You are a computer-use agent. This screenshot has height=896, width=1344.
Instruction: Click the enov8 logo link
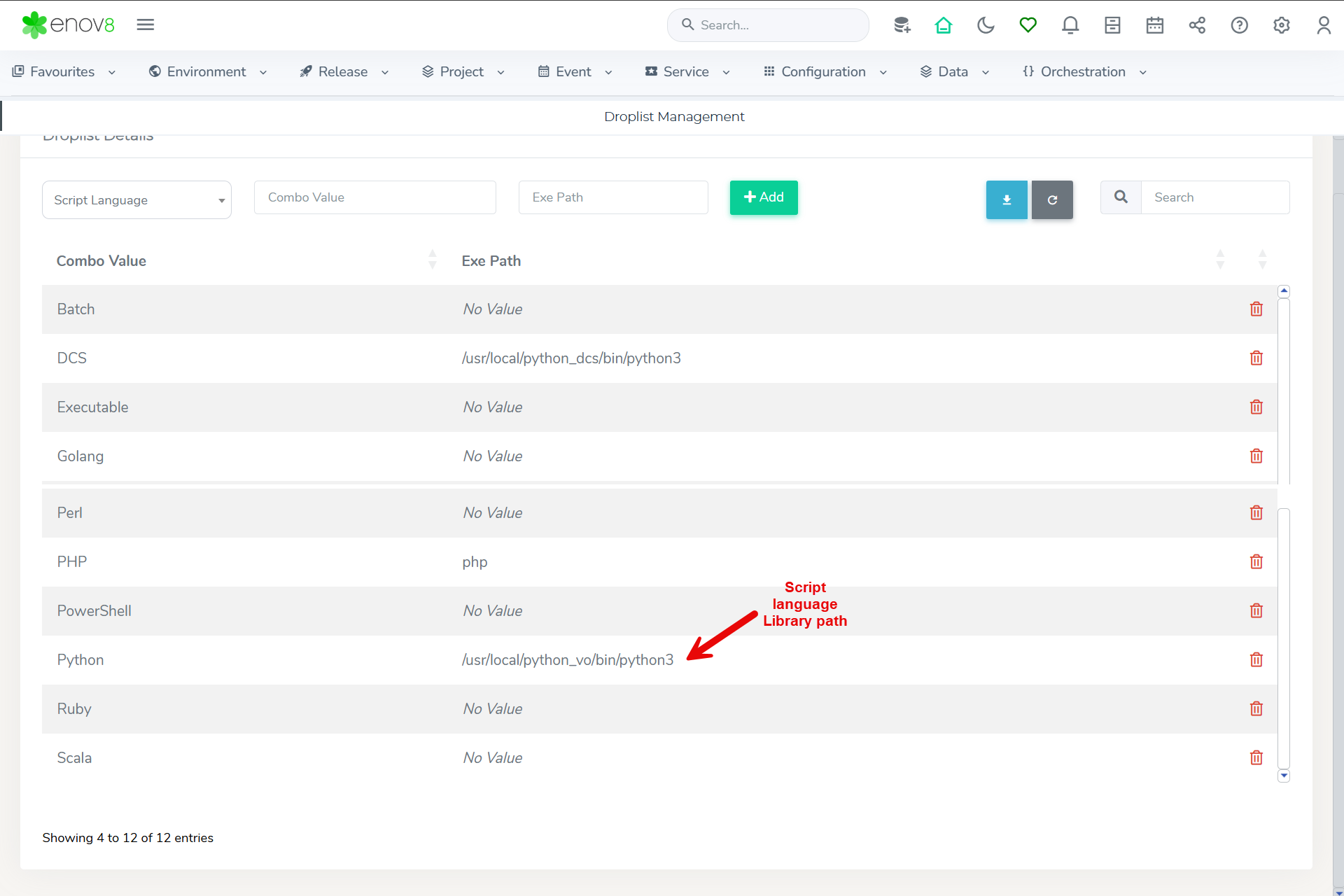tap(68, 24)
